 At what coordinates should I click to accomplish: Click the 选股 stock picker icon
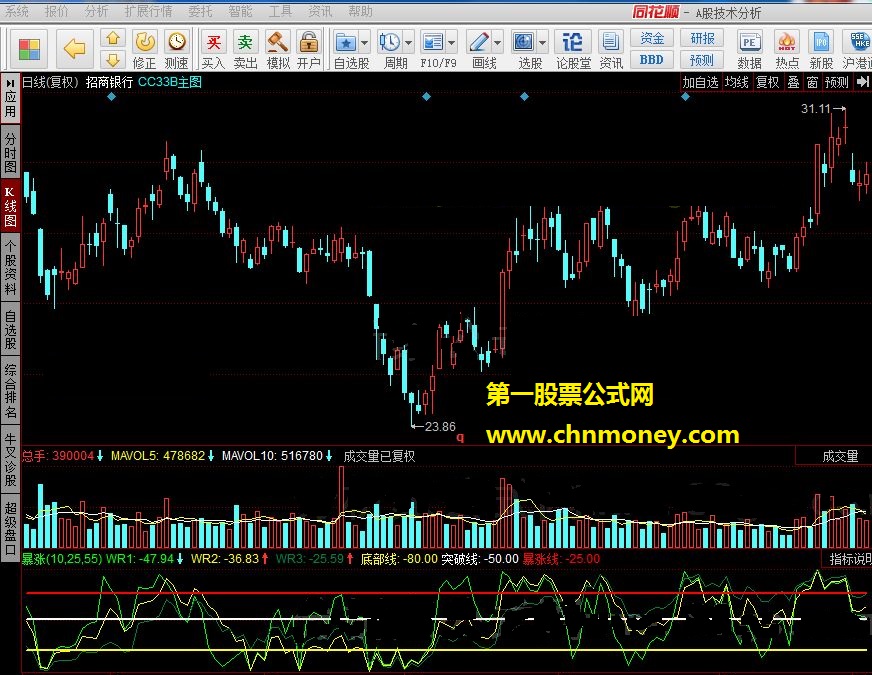[524, 42]
